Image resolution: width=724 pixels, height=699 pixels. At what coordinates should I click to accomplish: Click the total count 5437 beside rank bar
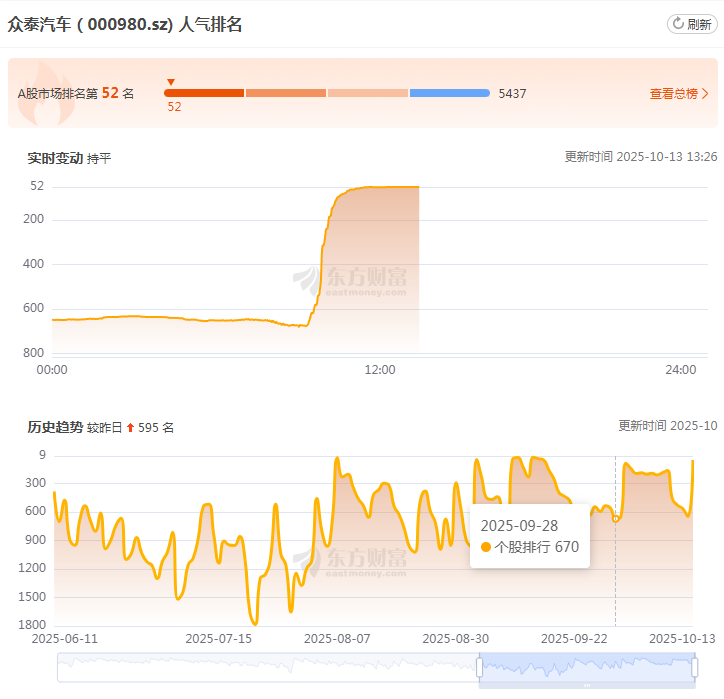(512, 94)
